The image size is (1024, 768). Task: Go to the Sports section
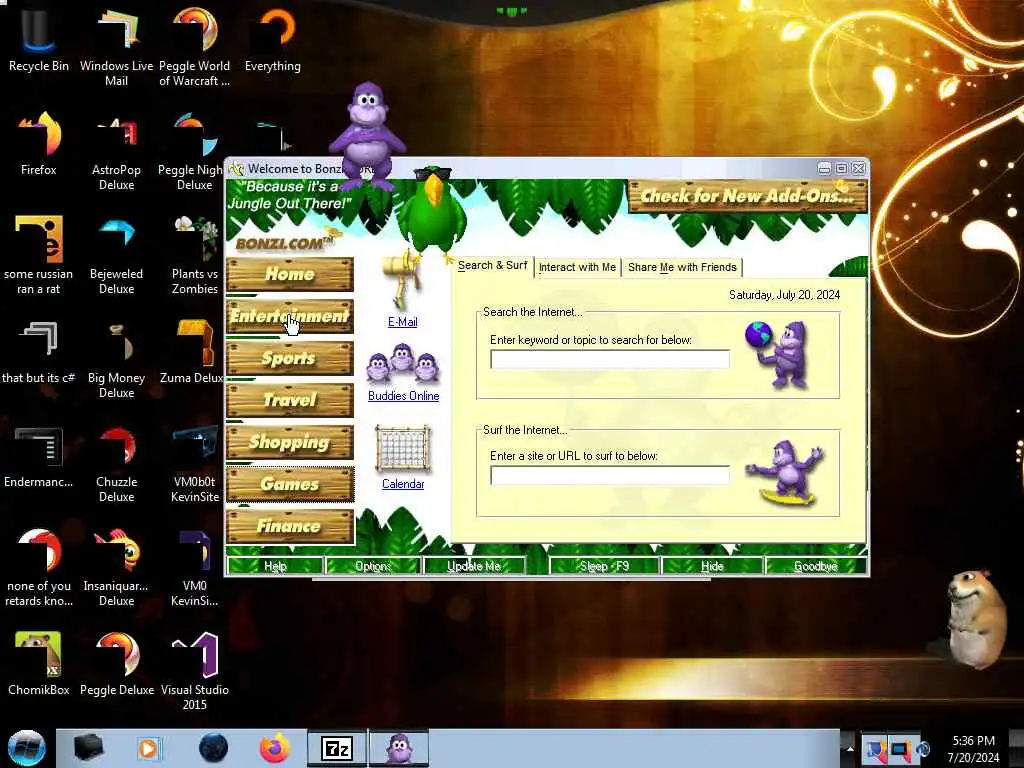pos(290,358)
